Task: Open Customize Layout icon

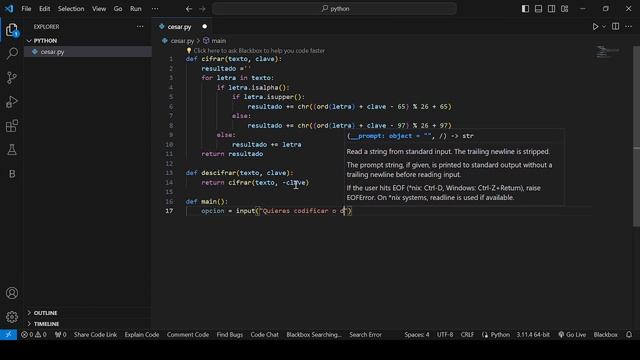Action: pyautogui.click(x=564, y=9)
